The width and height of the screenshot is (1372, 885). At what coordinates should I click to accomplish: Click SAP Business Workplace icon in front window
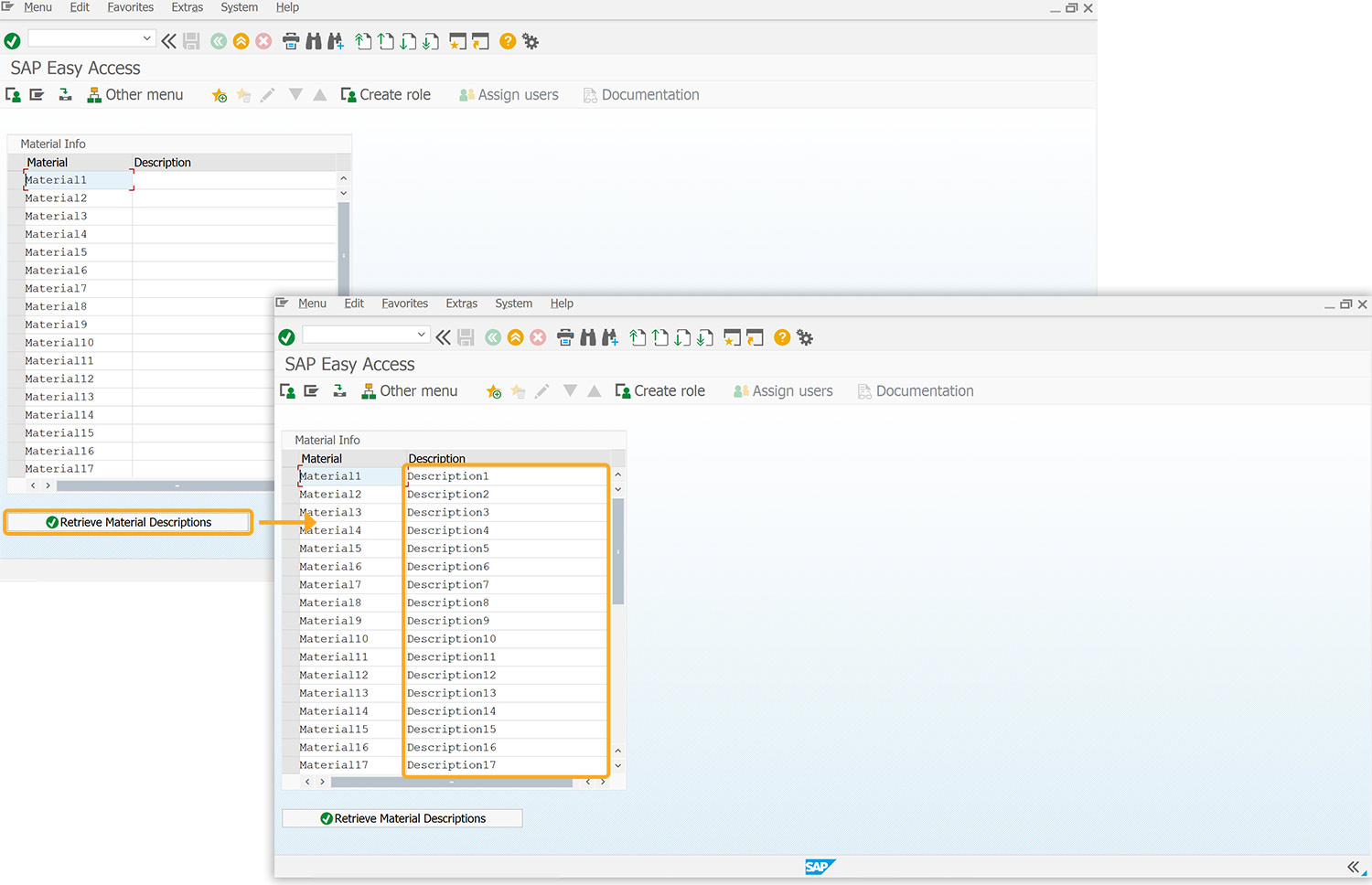339,391
